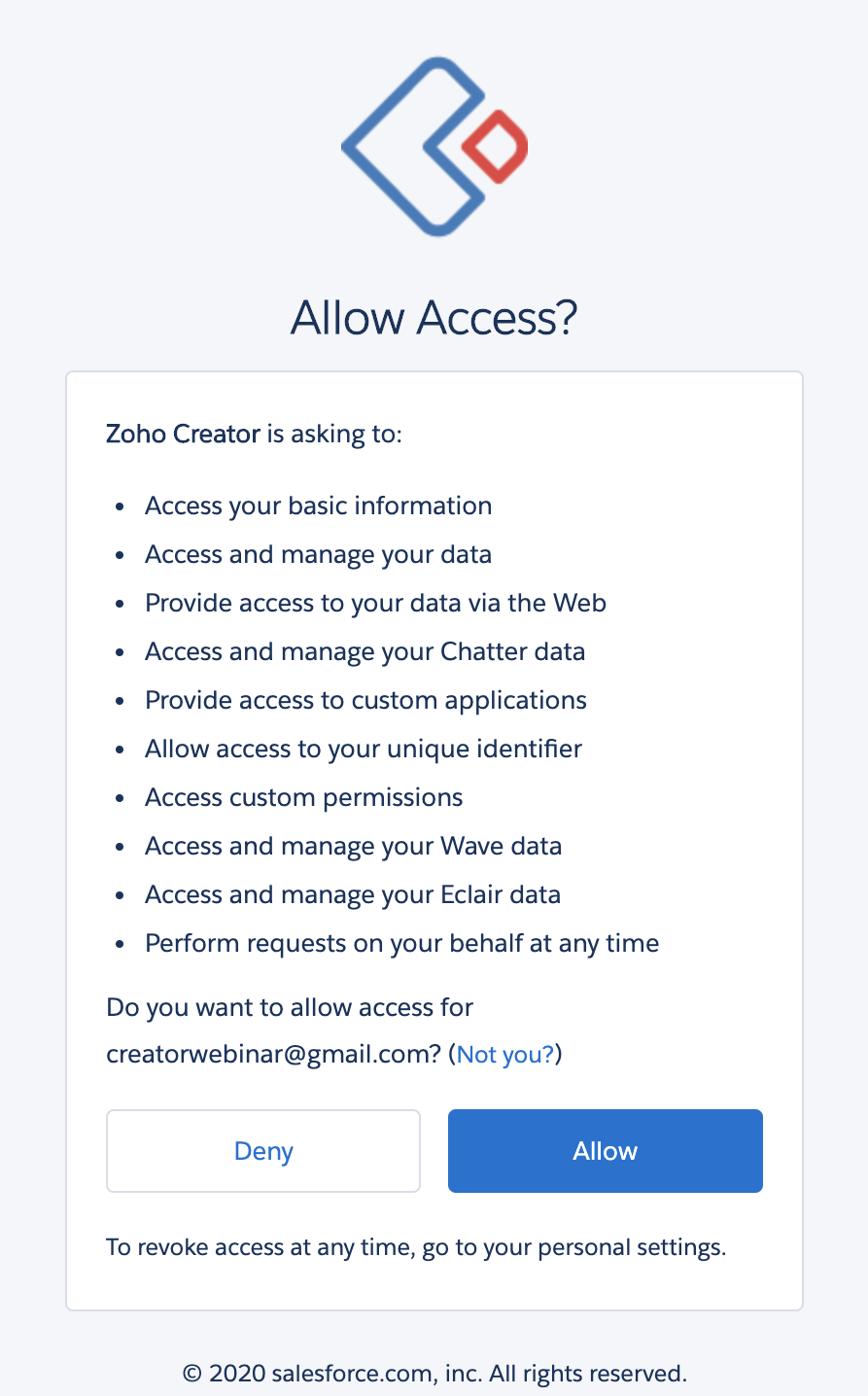Screen dimensions: 868x1396
Task: Click the "Do you want to allow access for" text
Action: (x=290, y=1007)
